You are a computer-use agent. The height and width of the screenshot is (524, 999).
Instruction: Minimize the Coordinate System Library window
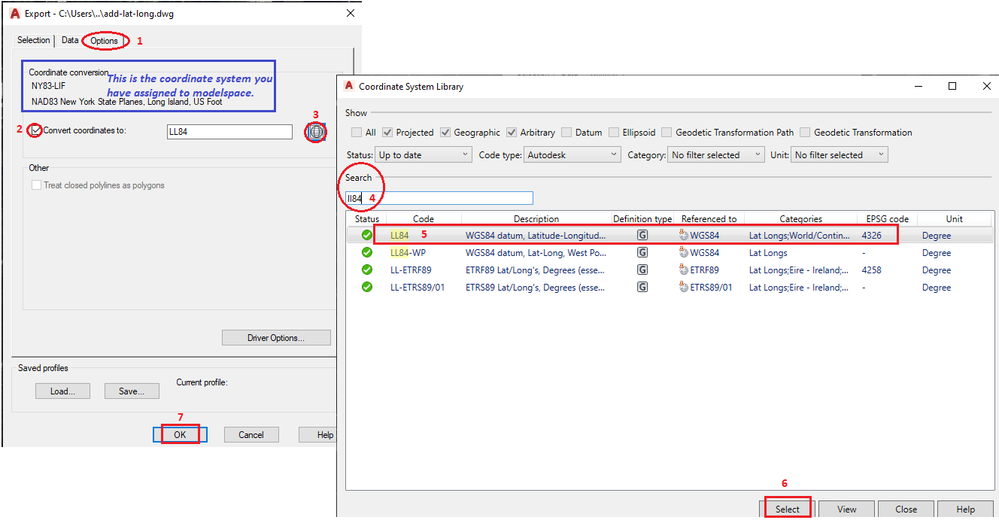click(x=919, y=86)
